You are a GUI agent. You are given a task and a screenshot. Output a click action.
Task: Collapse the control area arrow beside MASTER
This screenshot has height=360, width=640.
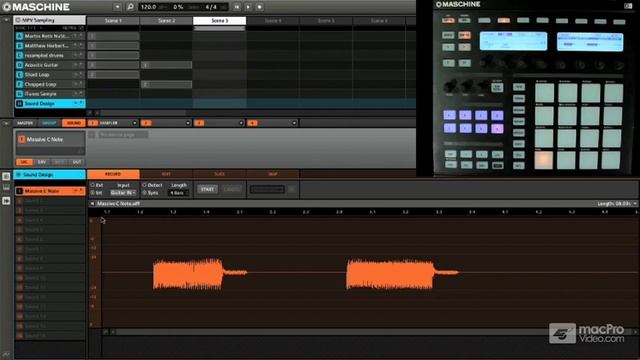click(x=6, y=123)
